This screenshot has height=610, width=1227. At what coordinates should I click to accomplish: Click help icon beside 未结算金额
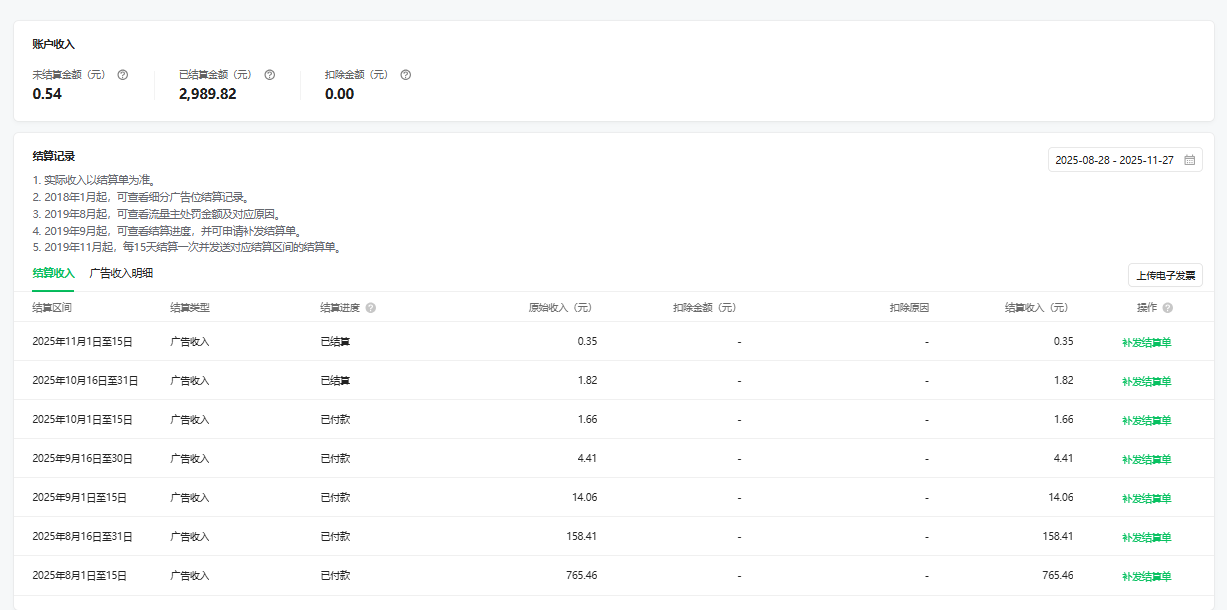123,75
